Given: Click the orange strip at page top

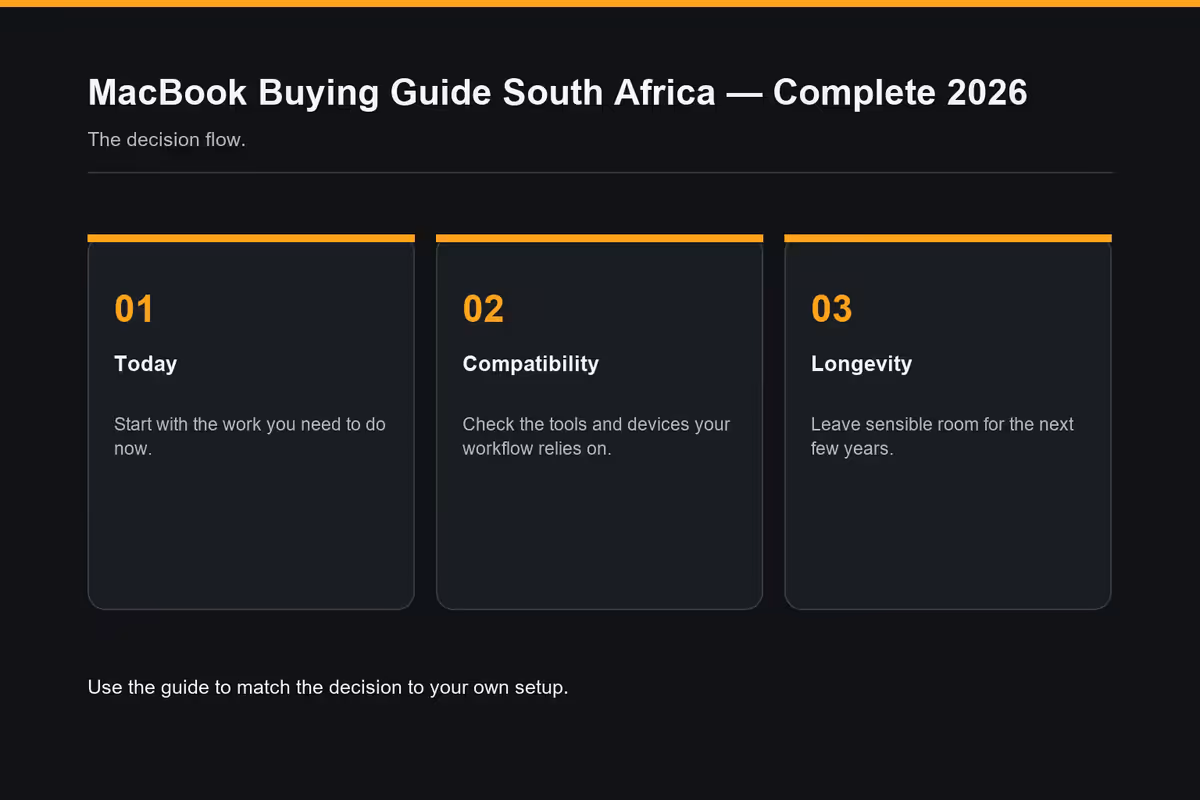Looking at the screenshot, I should tap(600, 3).
